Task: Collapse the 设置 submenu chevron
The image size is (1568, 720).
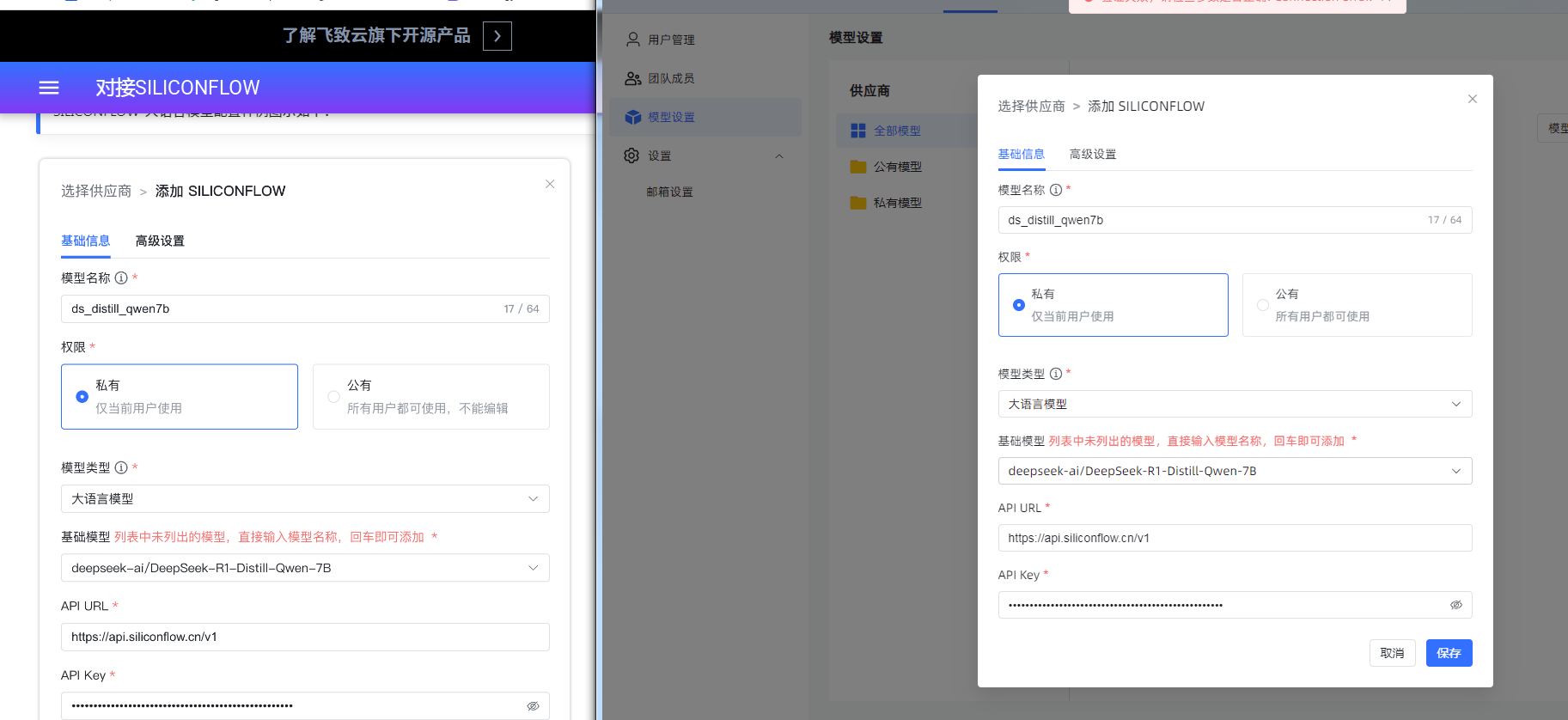Action: click(779, 156)
